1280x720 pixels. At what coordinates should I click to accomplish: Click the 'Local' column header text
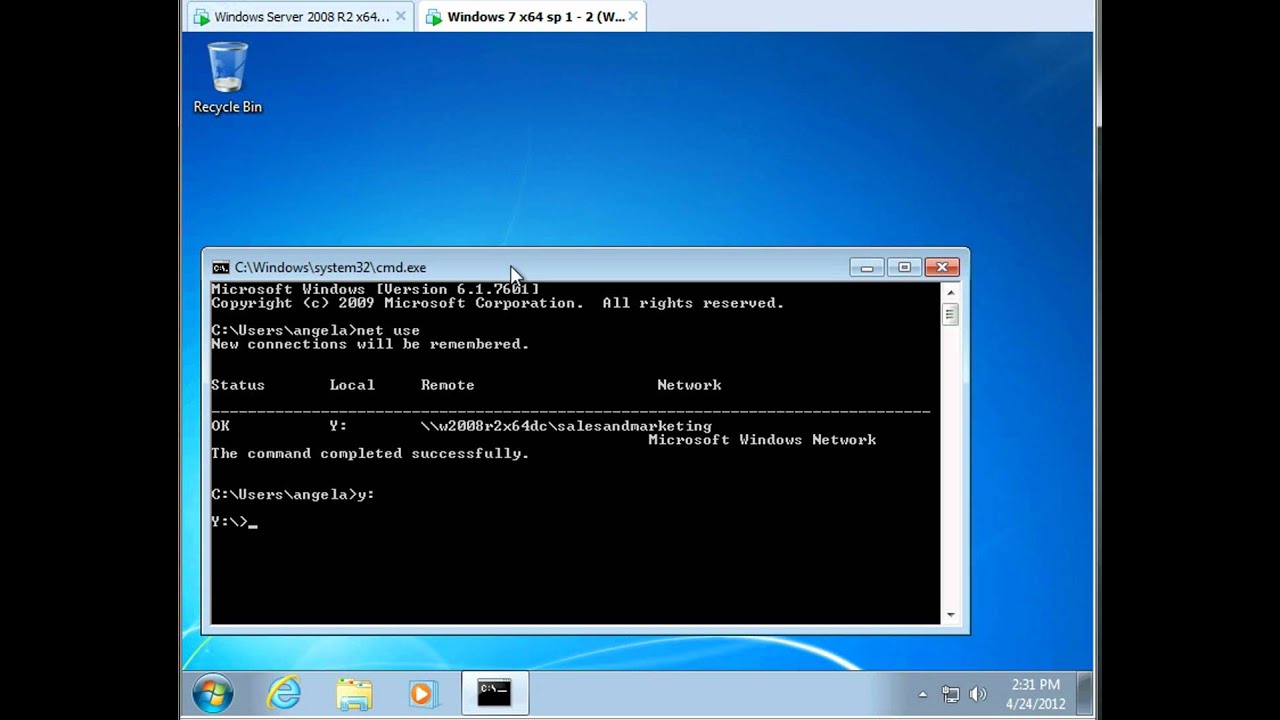coord(352,385)
